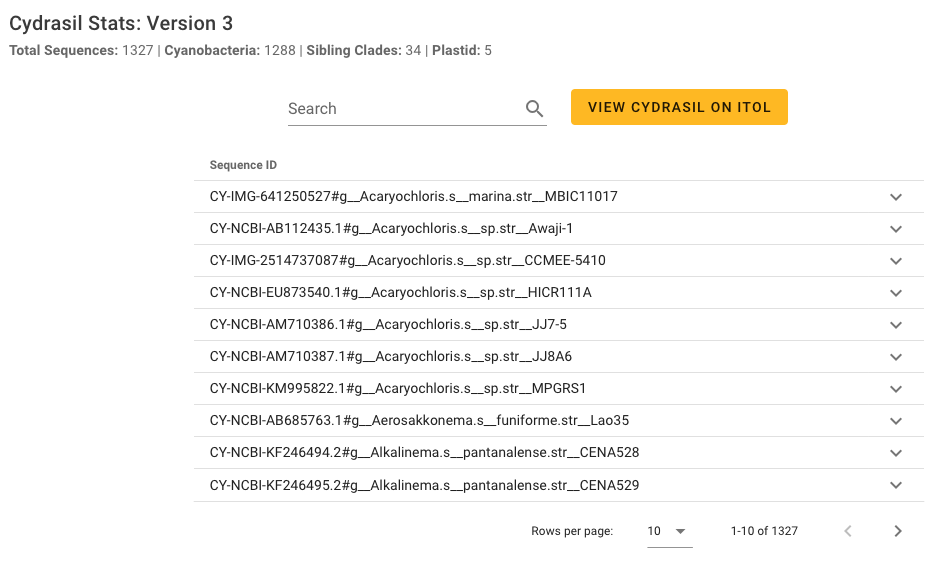Click the Plastid: 5 stat
Screen dimensions: 948x572
[462, 50]
